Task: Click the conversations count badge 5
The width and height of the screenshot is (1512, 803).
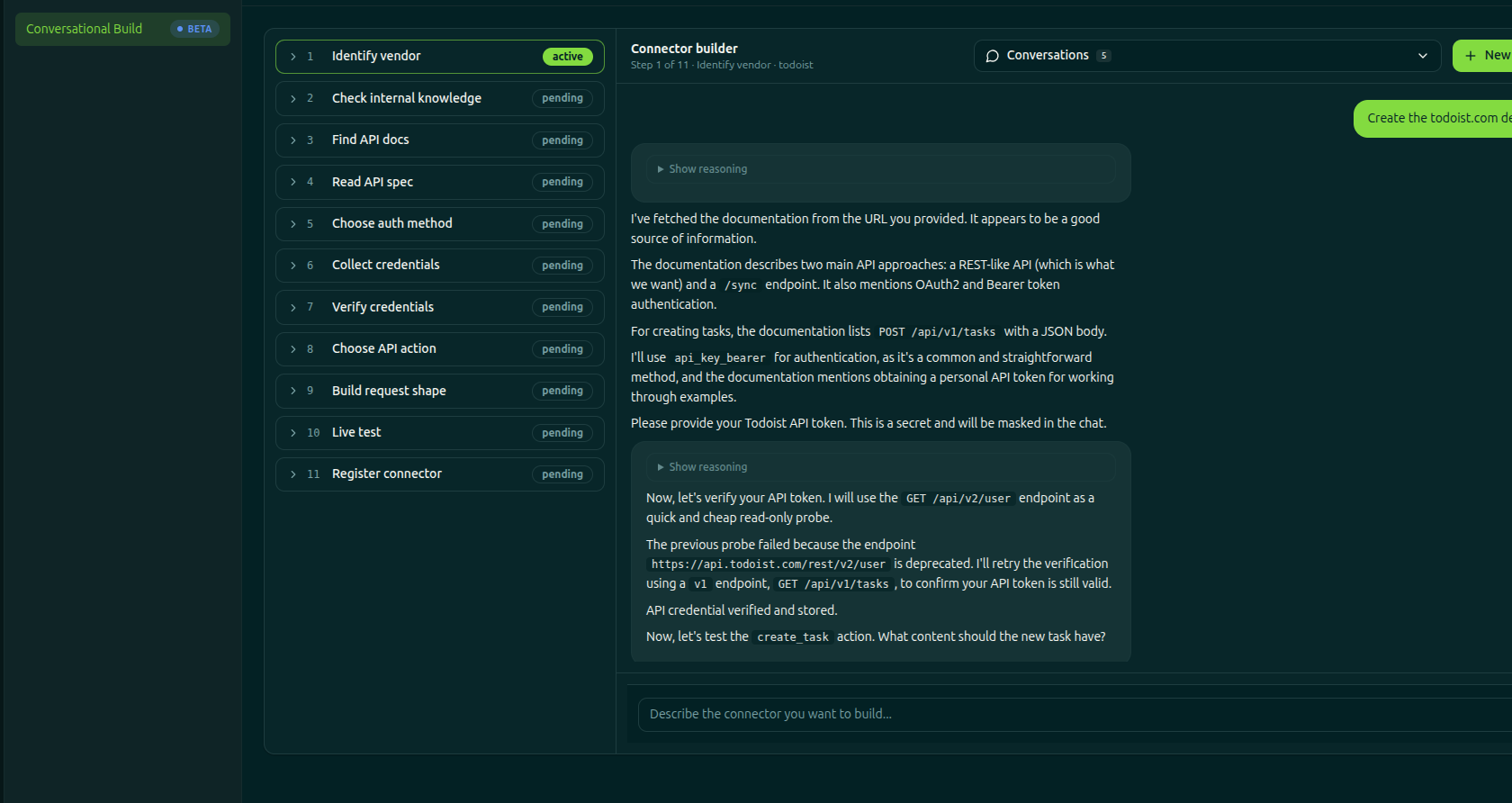Action: tap(1103, 56)
